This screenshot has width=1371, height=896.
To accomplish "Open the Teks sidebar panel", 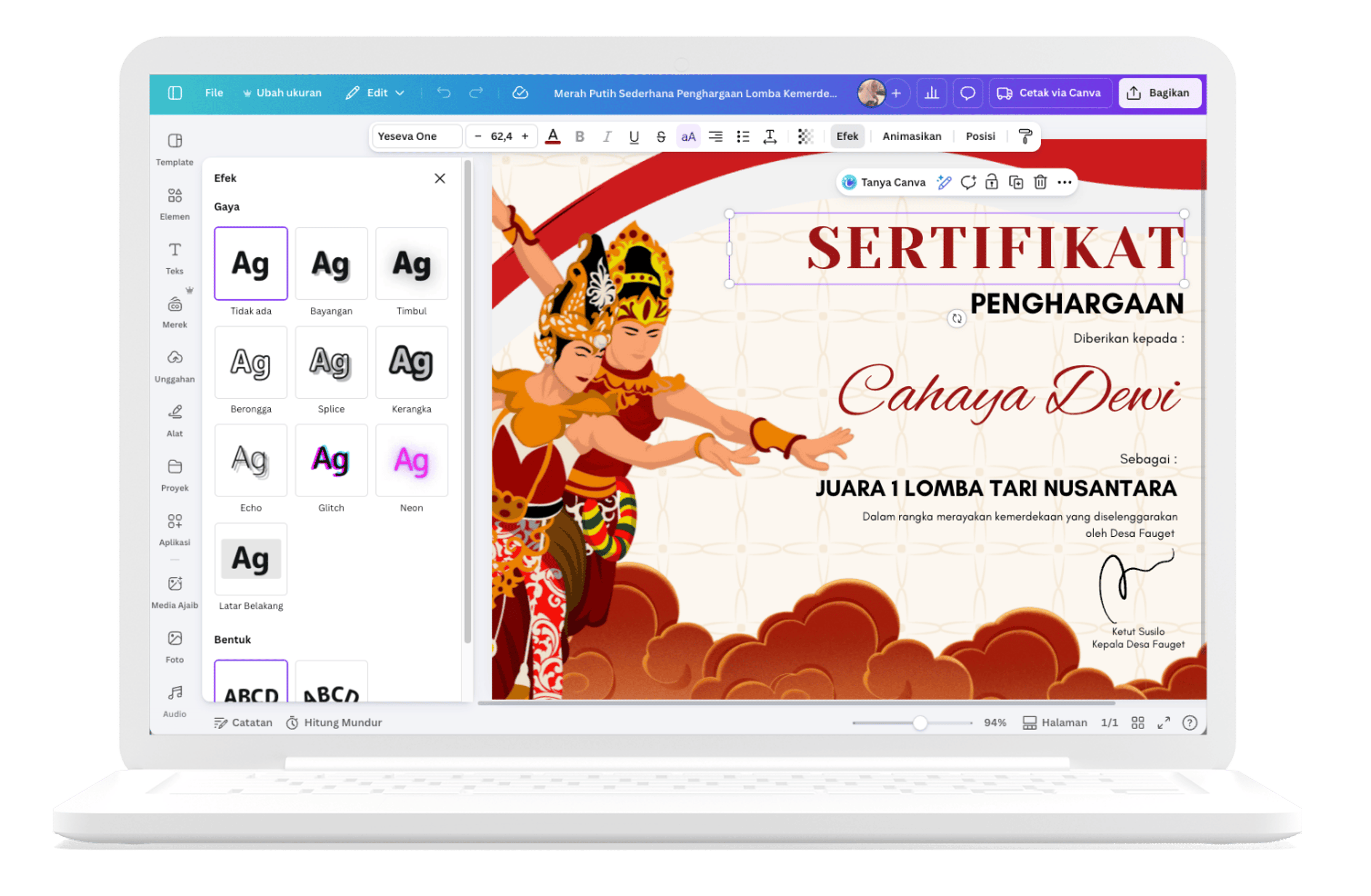I will 174,258.
